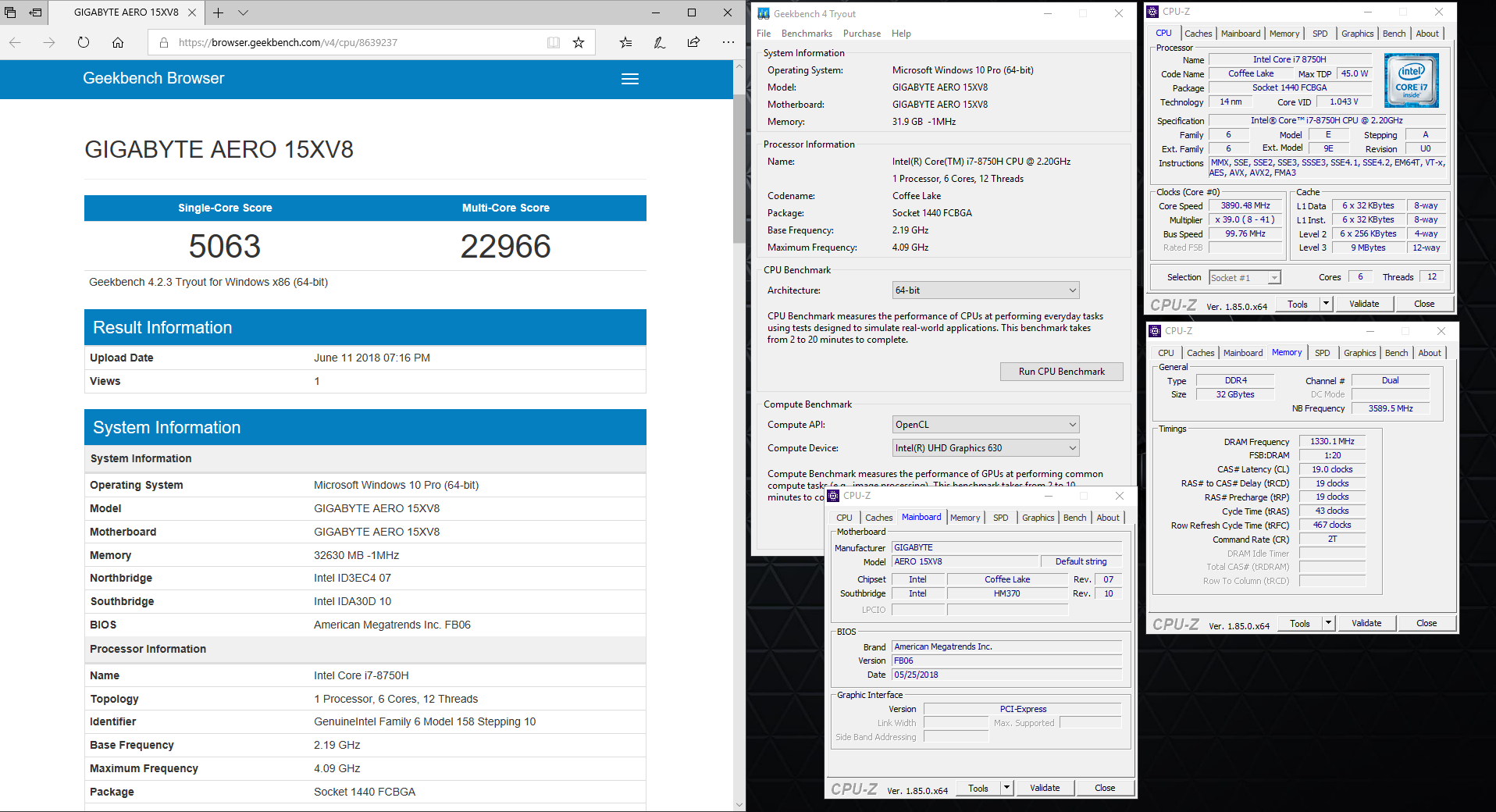Screen dimensions: 1496x812
Task: Switch to Mainboard tab in top CPU-Z
Action: (x=1241, y=34)
